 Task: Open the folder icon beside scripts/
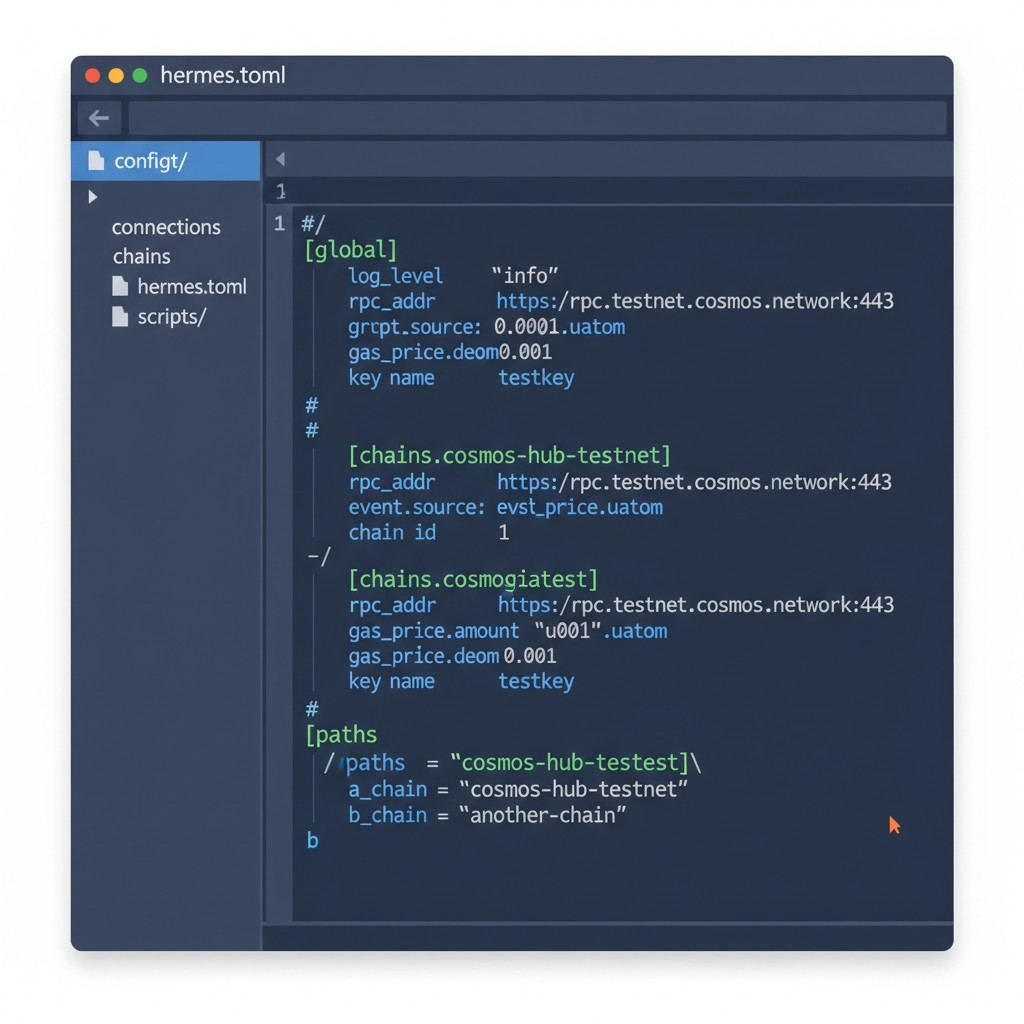(118, 316)
